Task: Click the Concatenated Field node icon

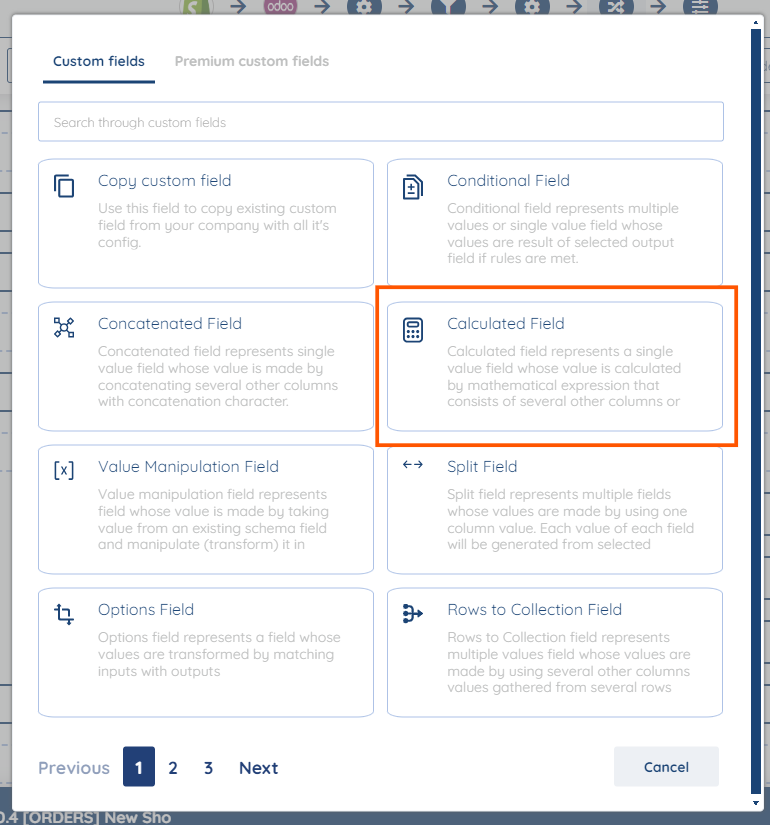Action: 64,327
